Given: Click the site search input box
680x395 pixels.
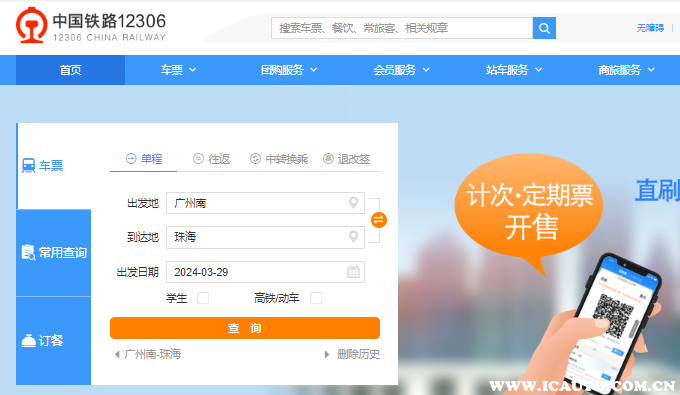Looking at the screenshot, I should click(x=402, y=28).
